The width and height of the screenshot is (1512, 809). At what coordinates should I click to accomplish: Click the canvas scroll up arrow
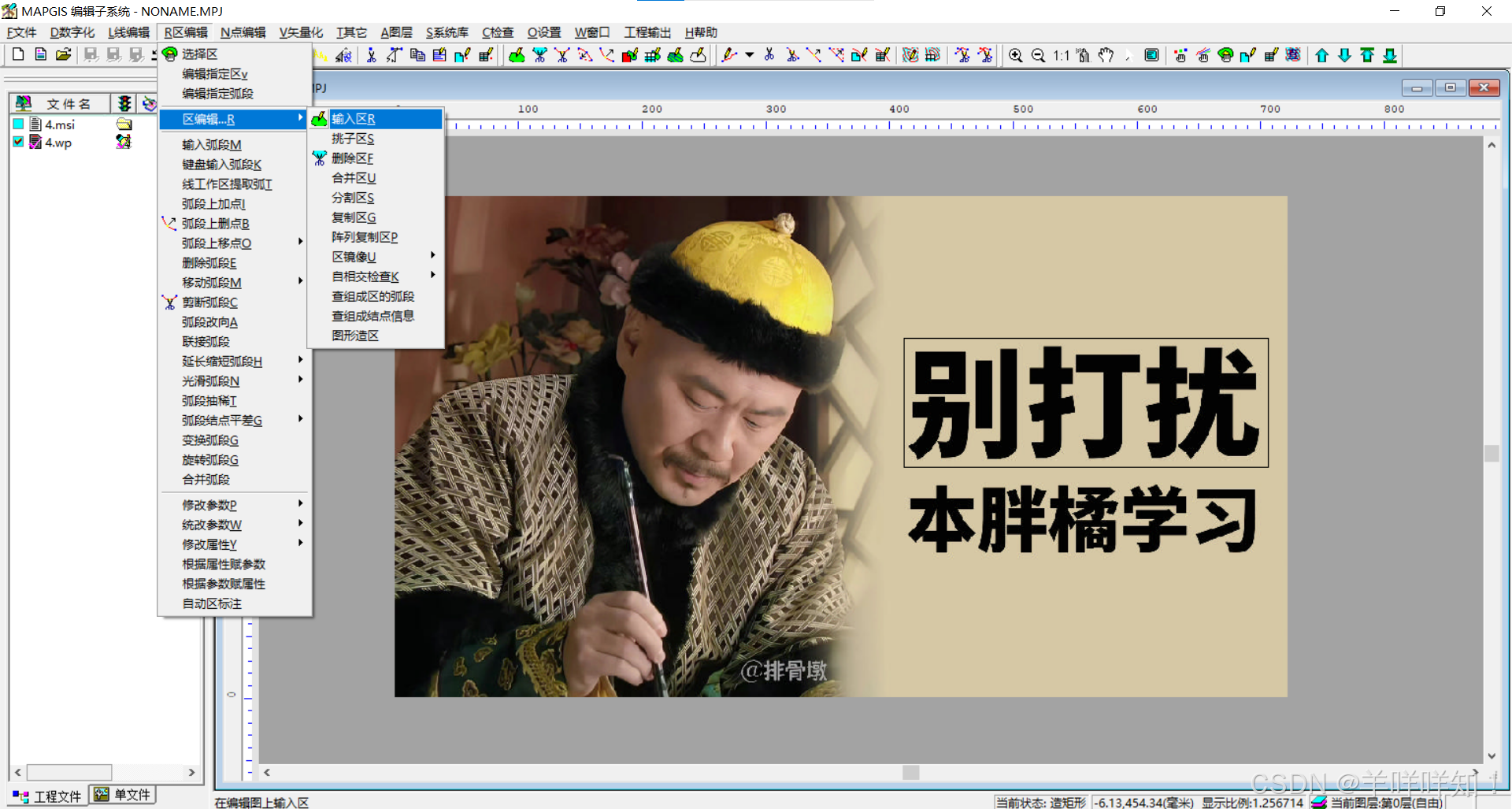(x=1492, y=145)
